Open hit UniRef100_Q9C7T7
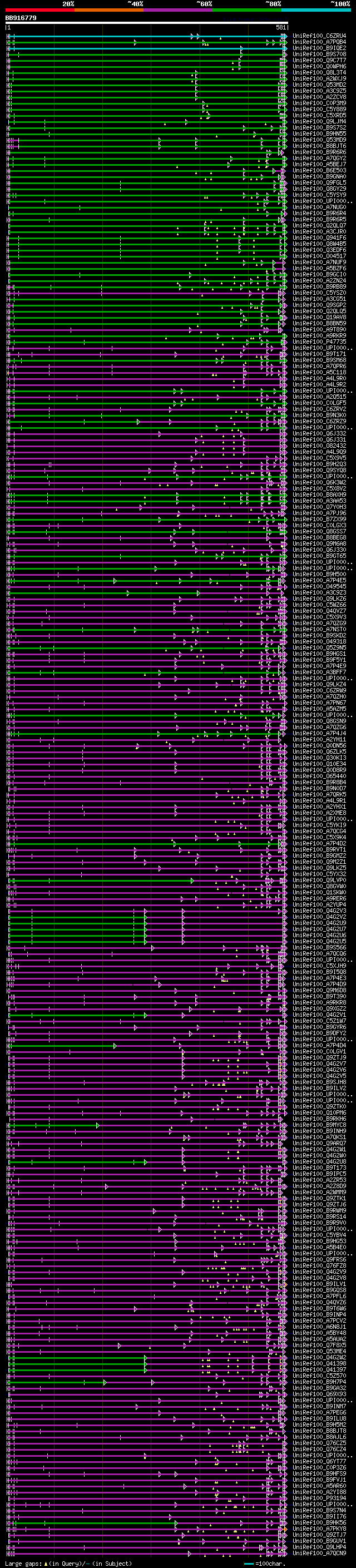356x1568 pixels. [319, 60]
